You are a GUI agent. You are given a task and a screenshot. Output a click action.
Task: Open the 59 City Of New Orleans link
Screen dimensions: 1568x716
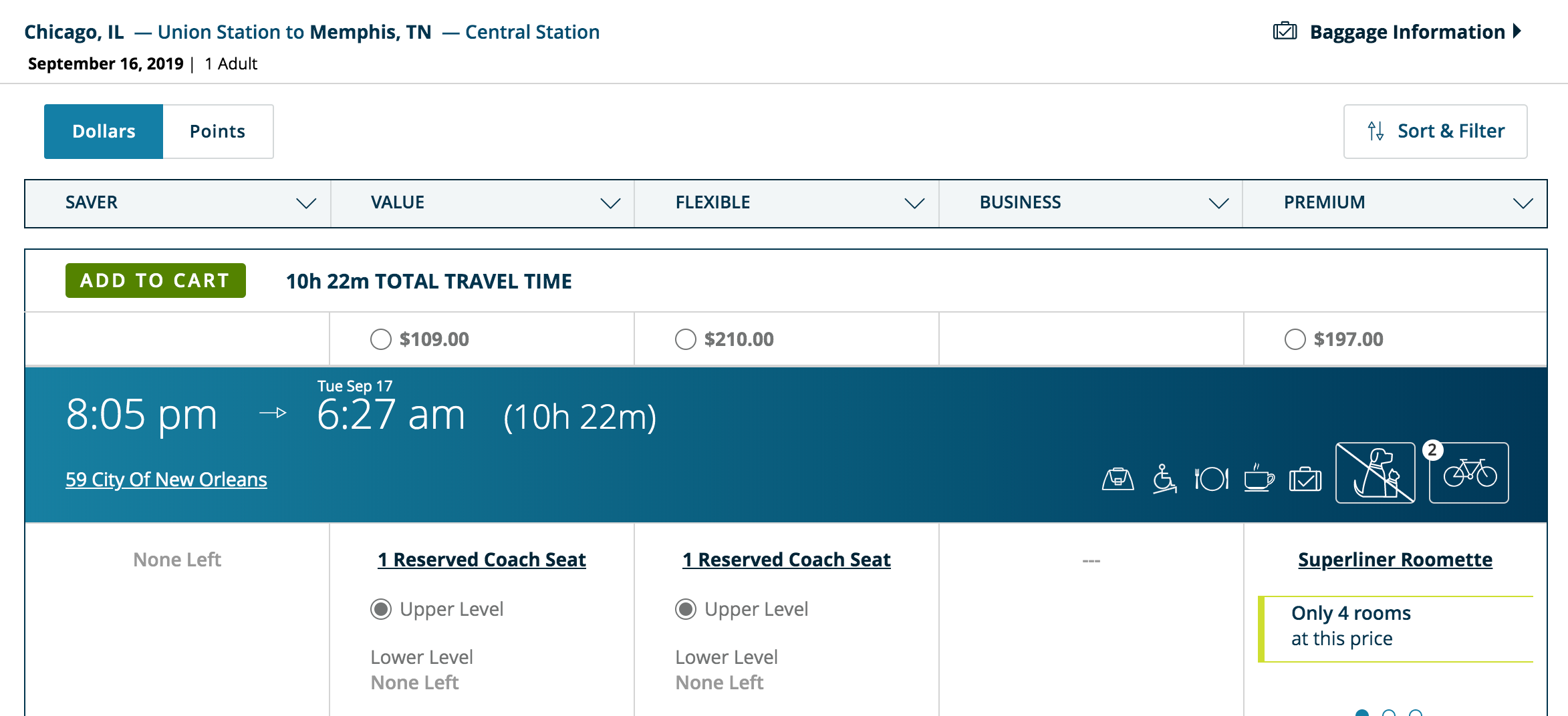166,480
